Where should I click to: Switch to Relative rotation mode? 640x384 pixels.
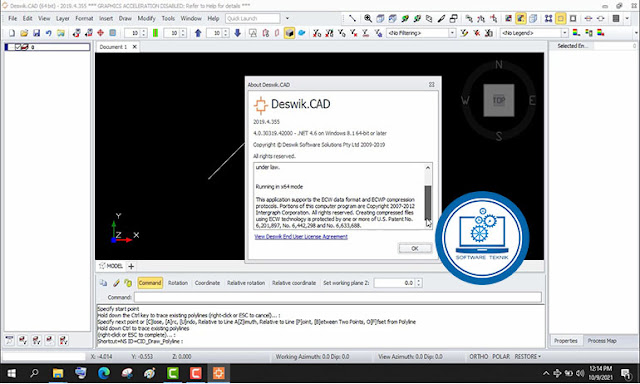click(x=246, y=283)
